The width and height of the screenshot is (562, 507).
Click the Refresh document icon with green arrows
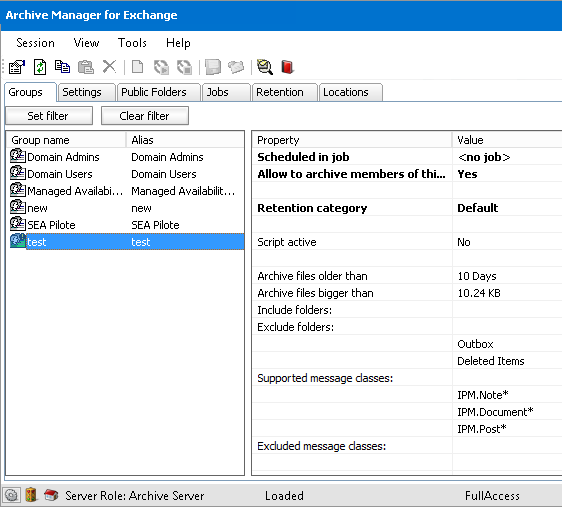tap(40, 67)
